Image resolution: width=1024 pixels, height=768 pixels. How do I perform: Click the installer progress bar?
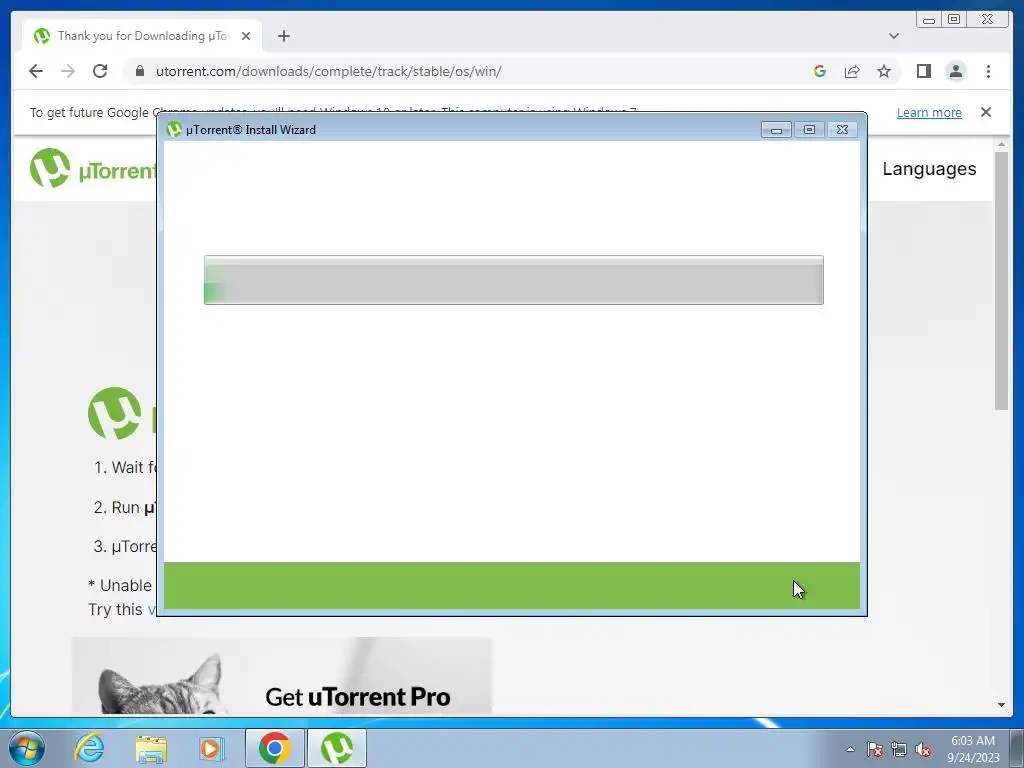[513, 280]
